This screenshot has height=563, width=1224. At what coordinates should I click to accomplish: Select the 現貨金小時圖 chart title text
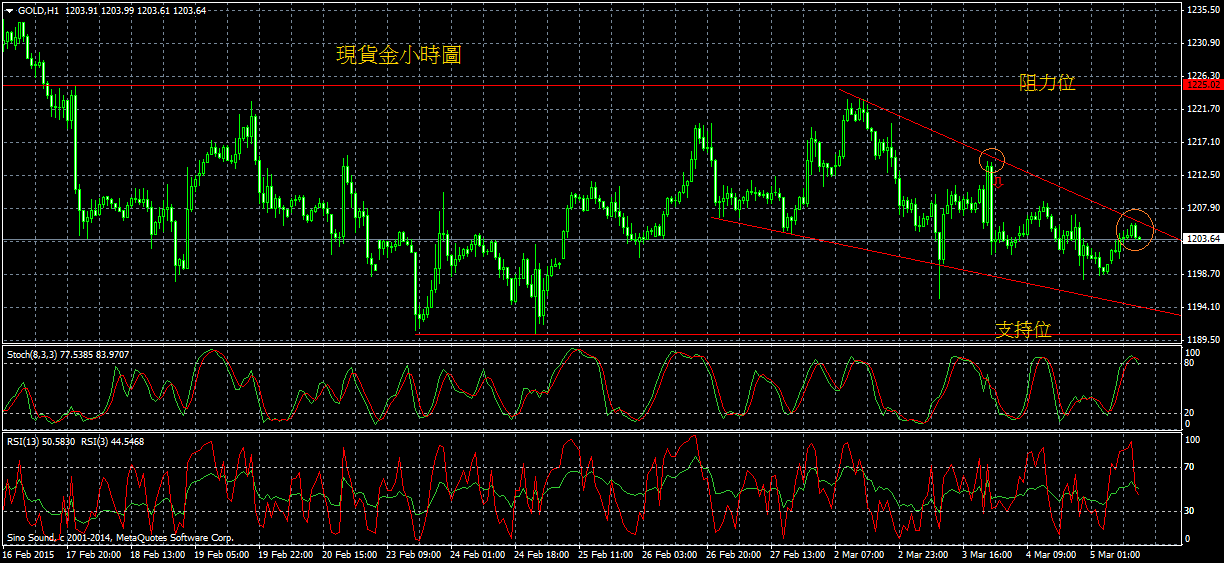pyautogui.click(x=398, y=56)
